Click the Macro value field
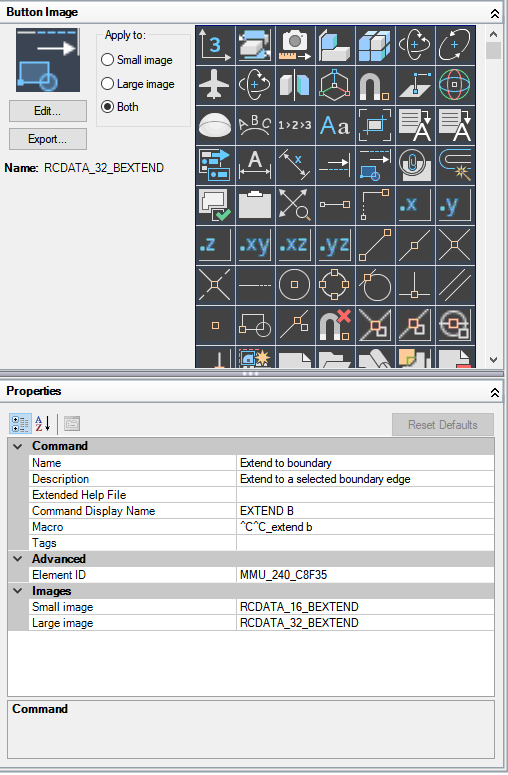The height and width of the screenshot is (775, 508). click(365, 527)
